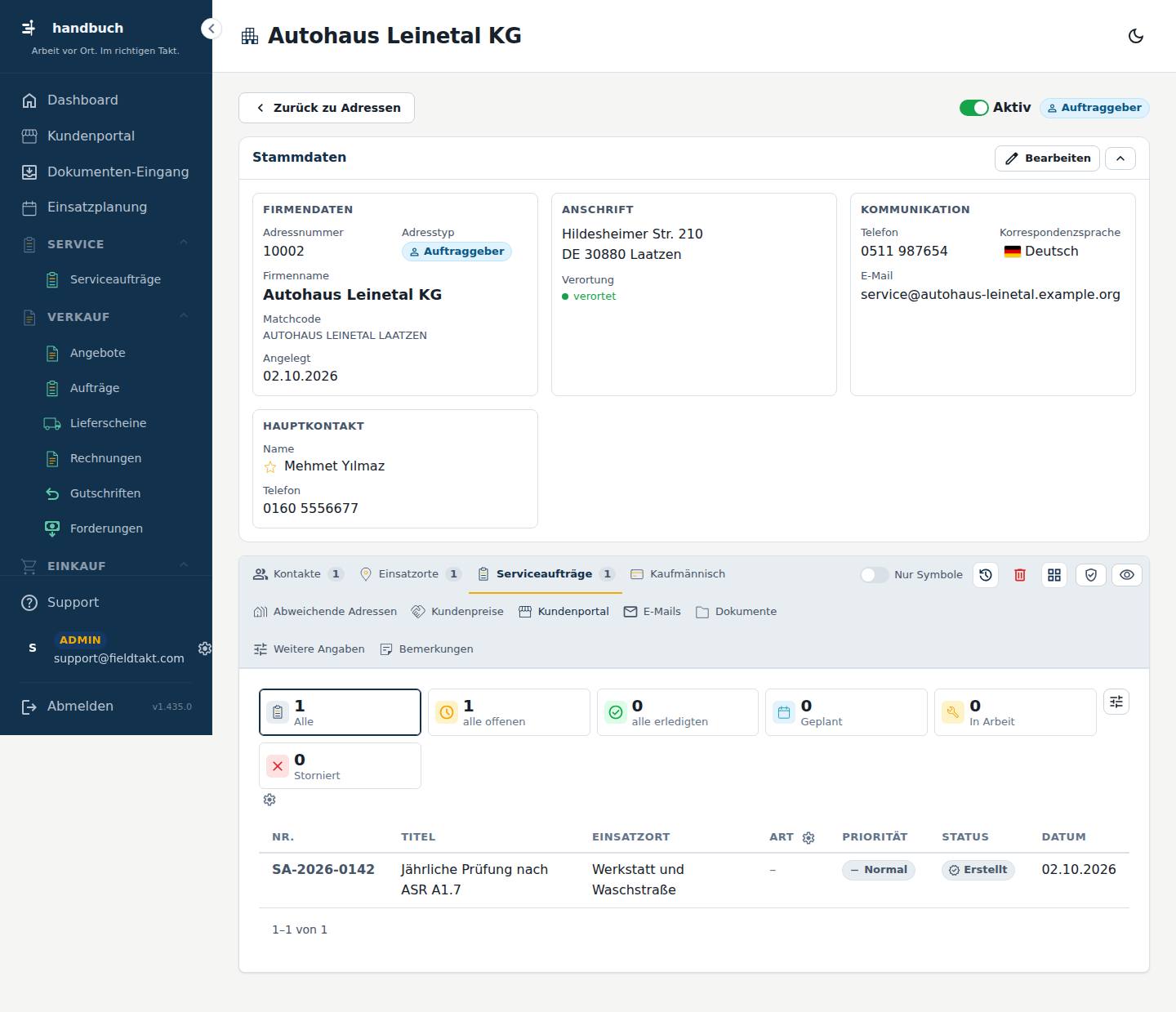The image size is (1176, 1012).
Task: Open Support in sidebar
Action: [x=106, y=603]
